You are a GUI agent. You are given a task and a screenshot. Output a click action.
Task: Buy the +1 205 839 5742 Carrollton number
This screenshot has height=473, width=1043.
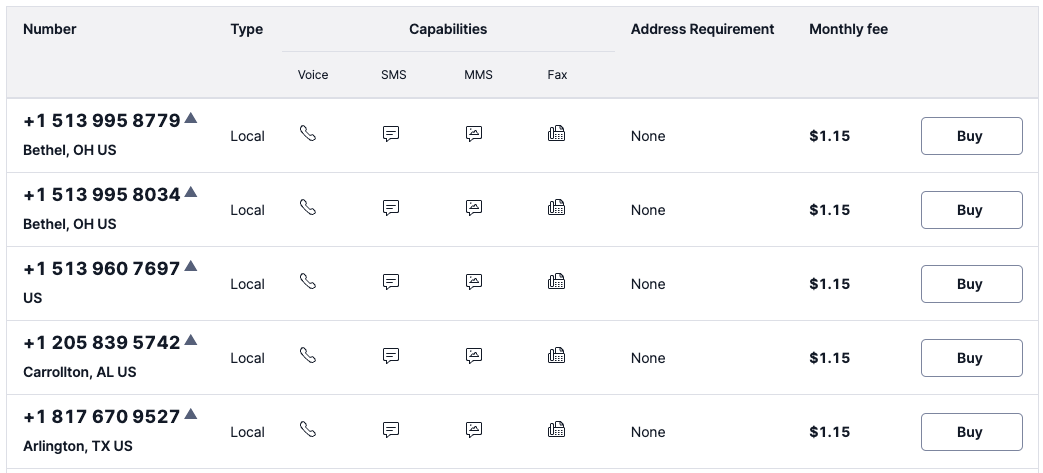971,358
